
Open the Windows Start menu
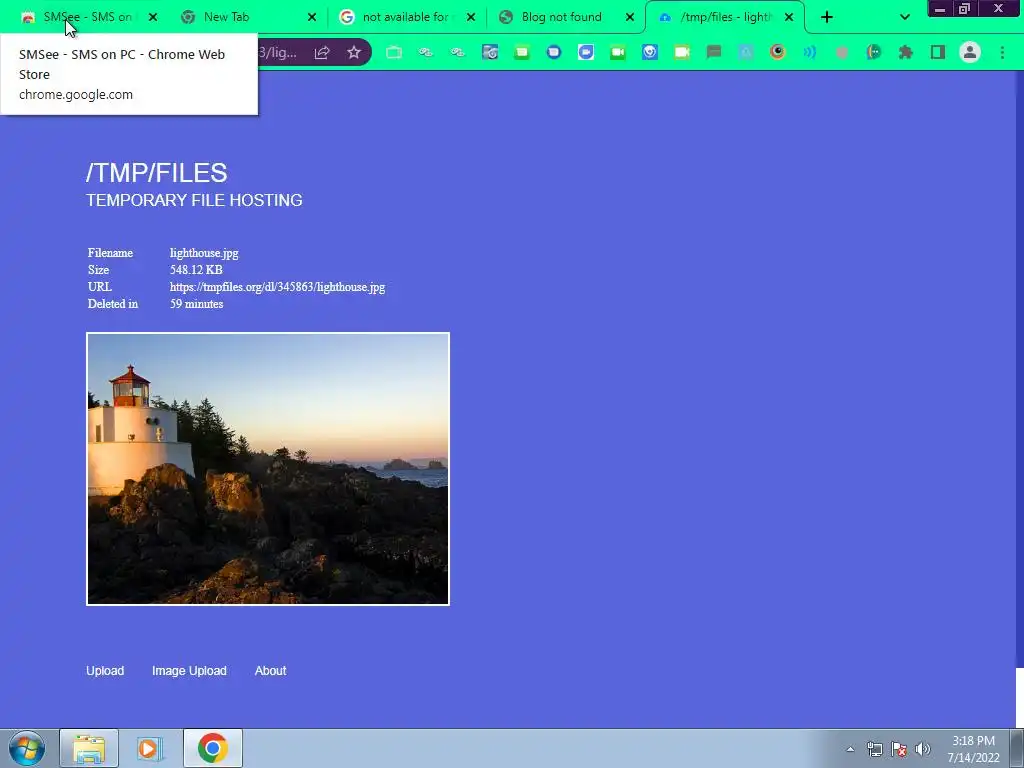pyautogui.click(x=27, y=748)
